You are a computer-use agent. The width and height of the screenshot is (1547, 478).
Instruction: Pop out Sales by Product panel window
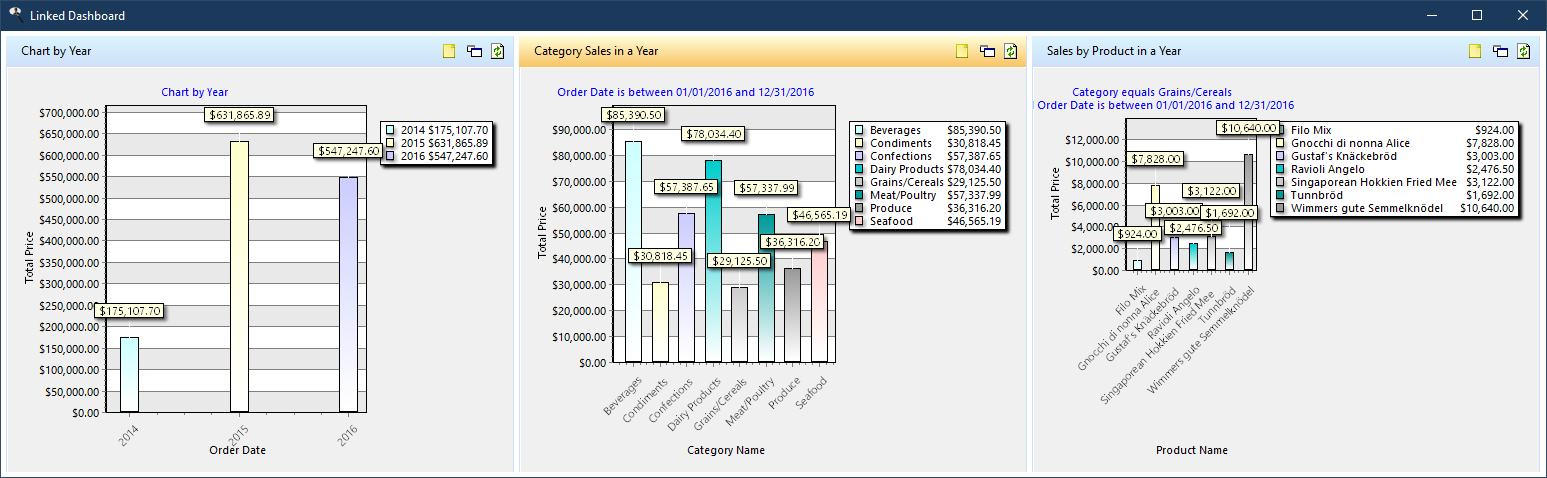point(1500,51)
